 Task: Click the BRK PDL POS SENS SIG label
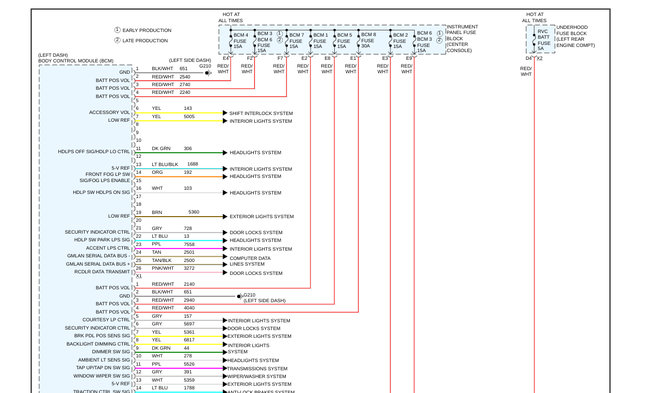(102, 336)
